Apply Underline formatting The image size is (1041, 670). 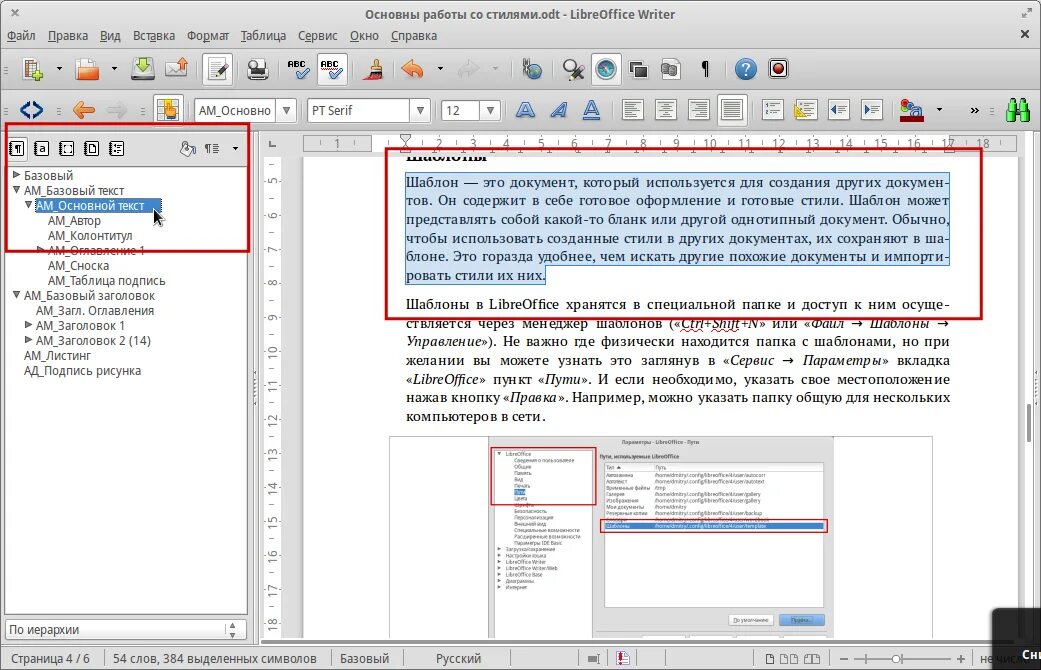click(591, 110)
